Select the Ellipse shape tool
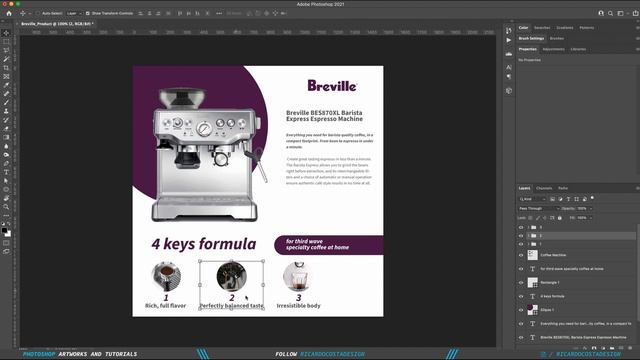The image size is (640, 360). 6,189
